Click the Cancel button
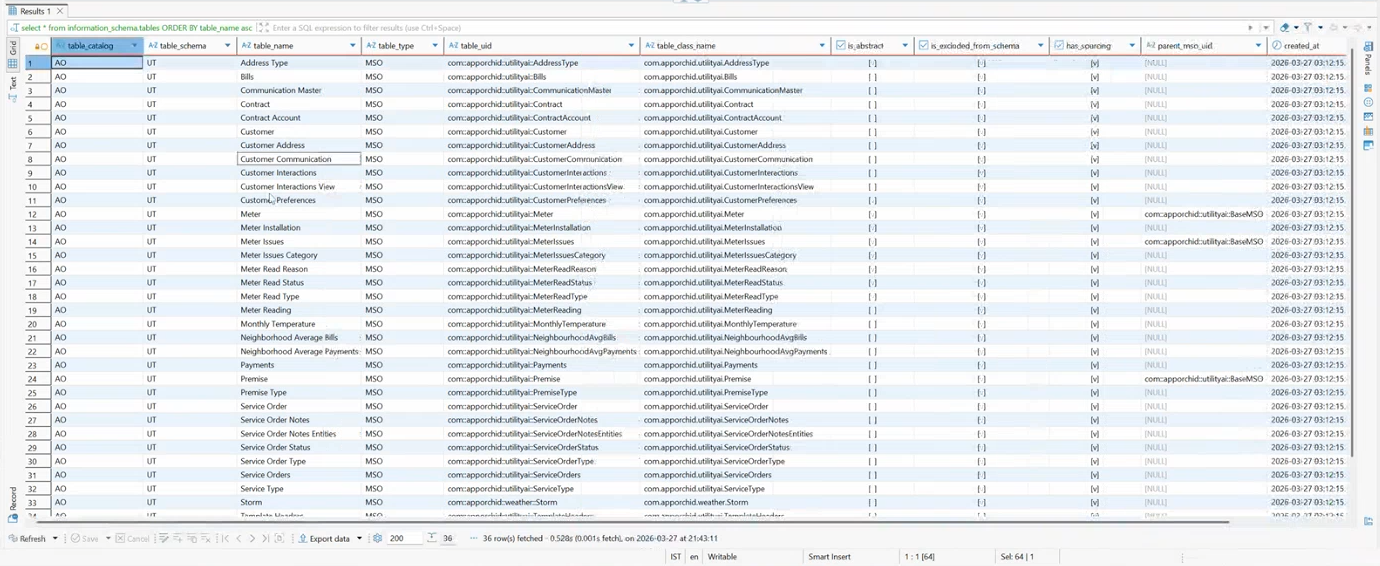The height and width of the screenshot is (566, 1380). click(x=132, y=538)
